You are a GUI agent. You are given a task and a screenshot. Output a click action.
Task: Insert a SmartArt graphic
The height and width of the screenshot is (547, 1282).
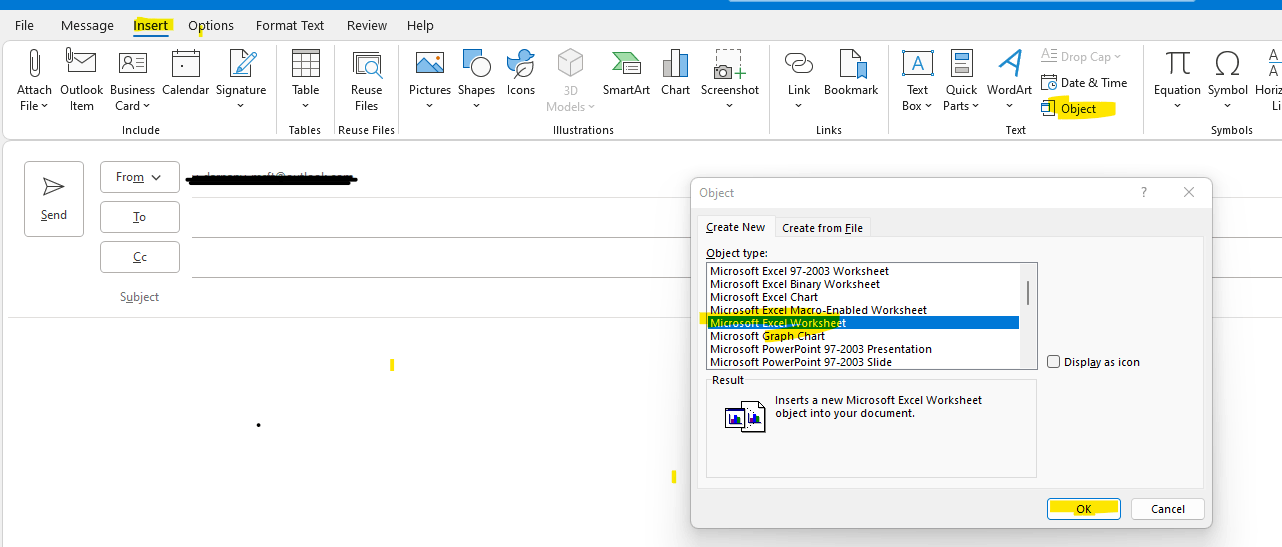pyautogui.click(x=627, y=72)
